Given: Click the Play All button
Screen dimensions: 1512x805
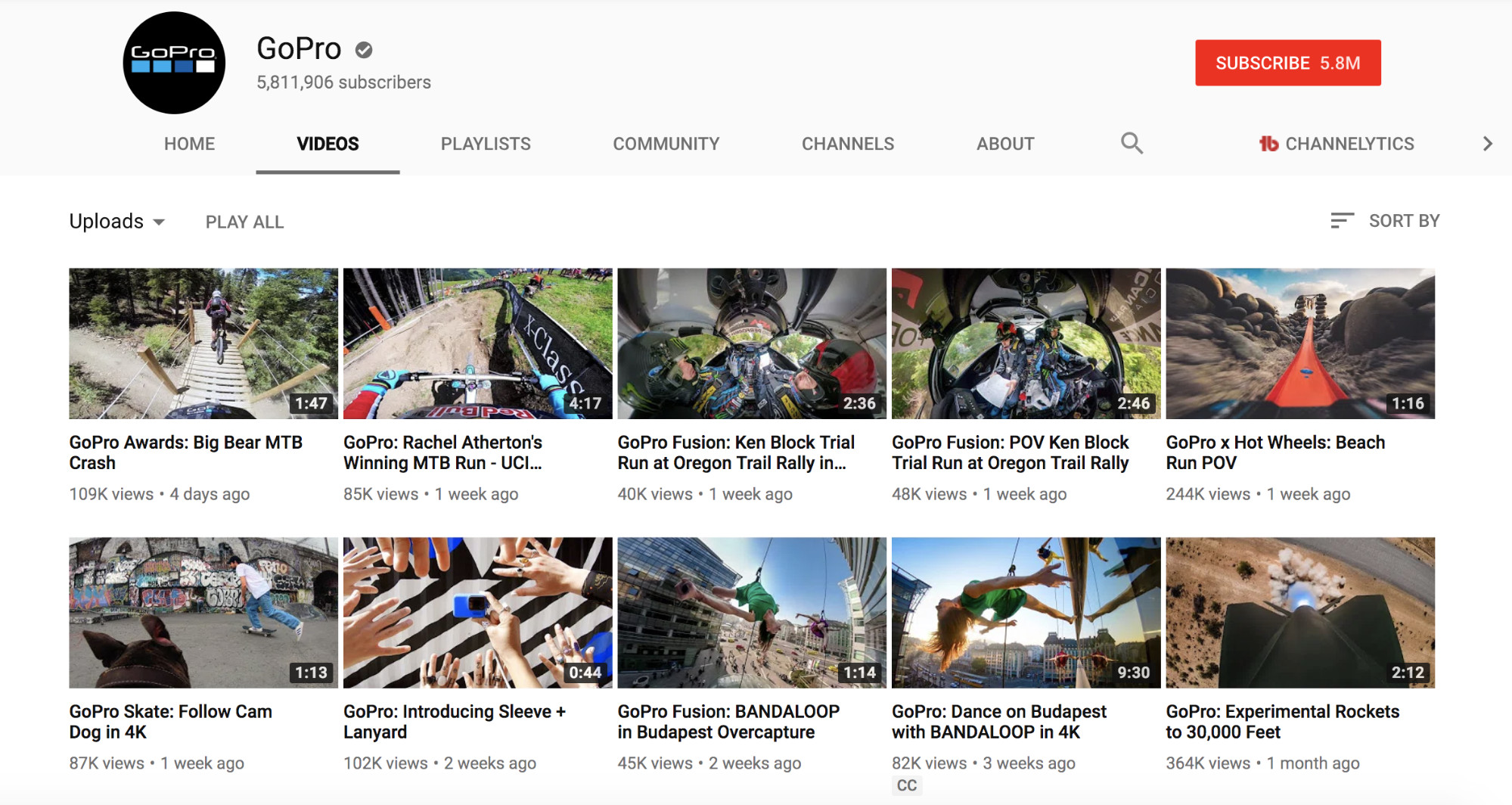Looking at the screenshot, I should [244, 222].
